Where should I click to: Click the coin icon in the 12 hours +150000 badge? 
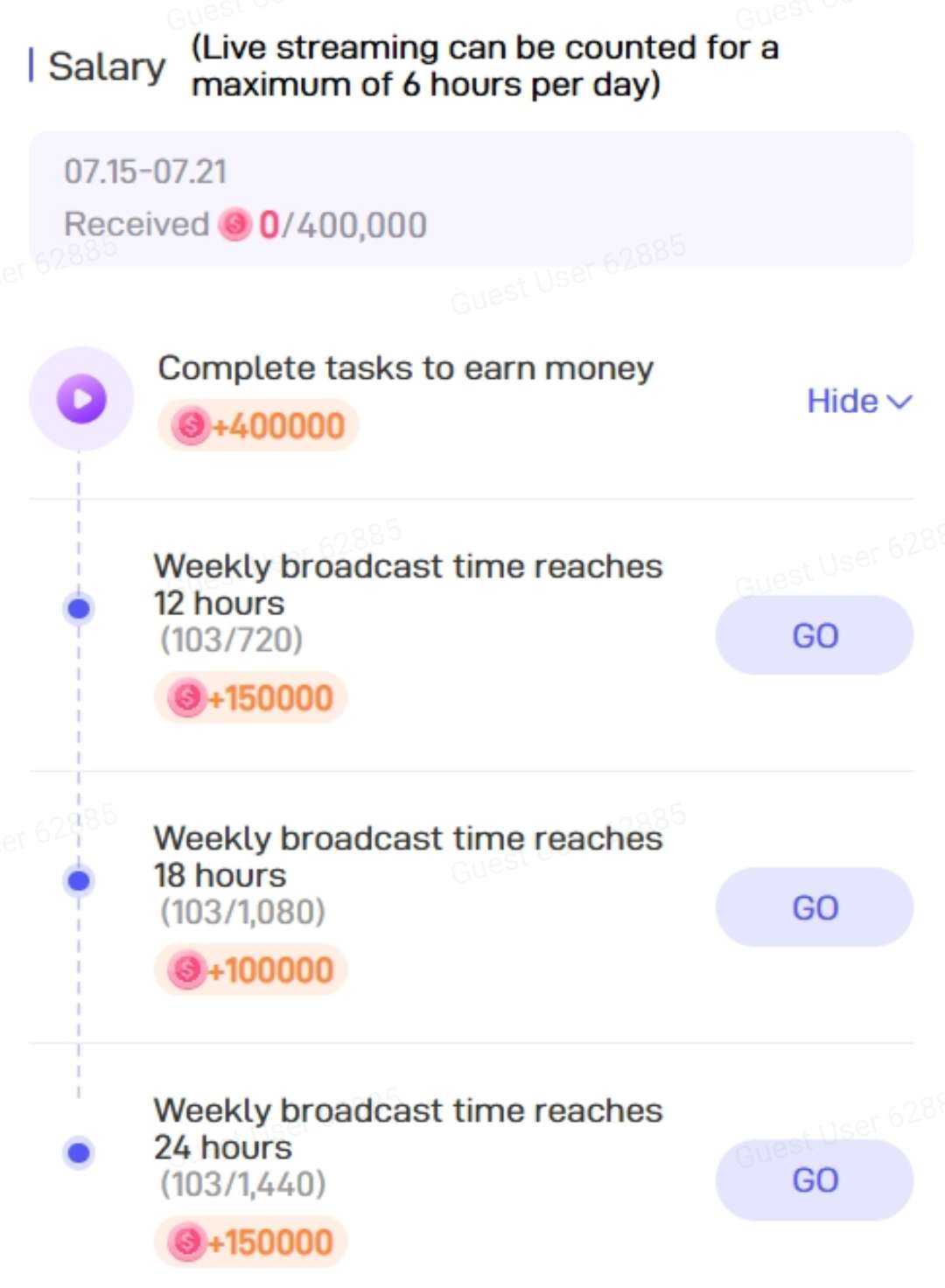pos(186,698)
